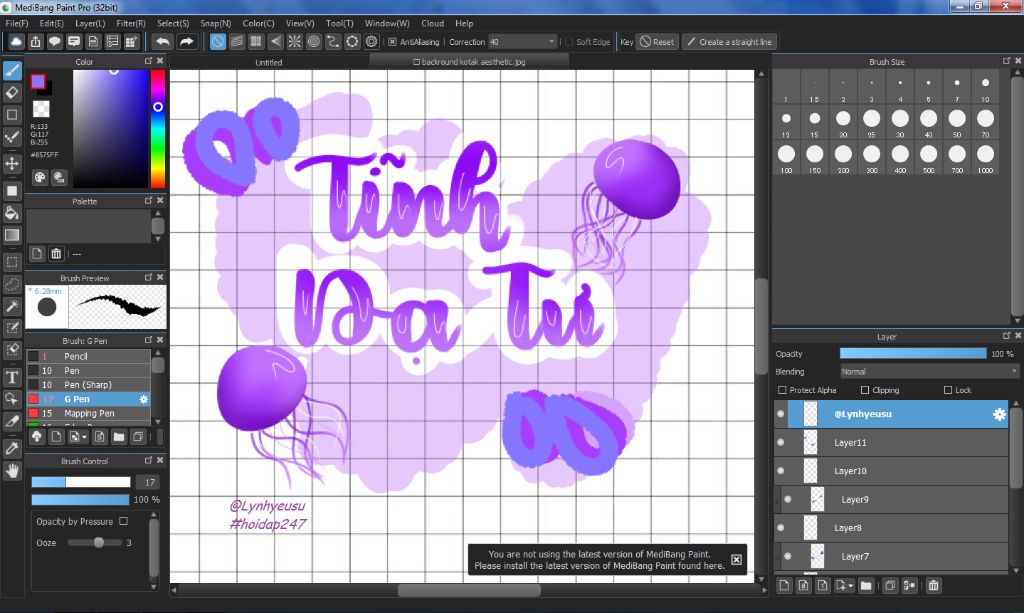Hide Layer11 visibility
Viewport: 1024px width, 613px height.
point(780,443)
